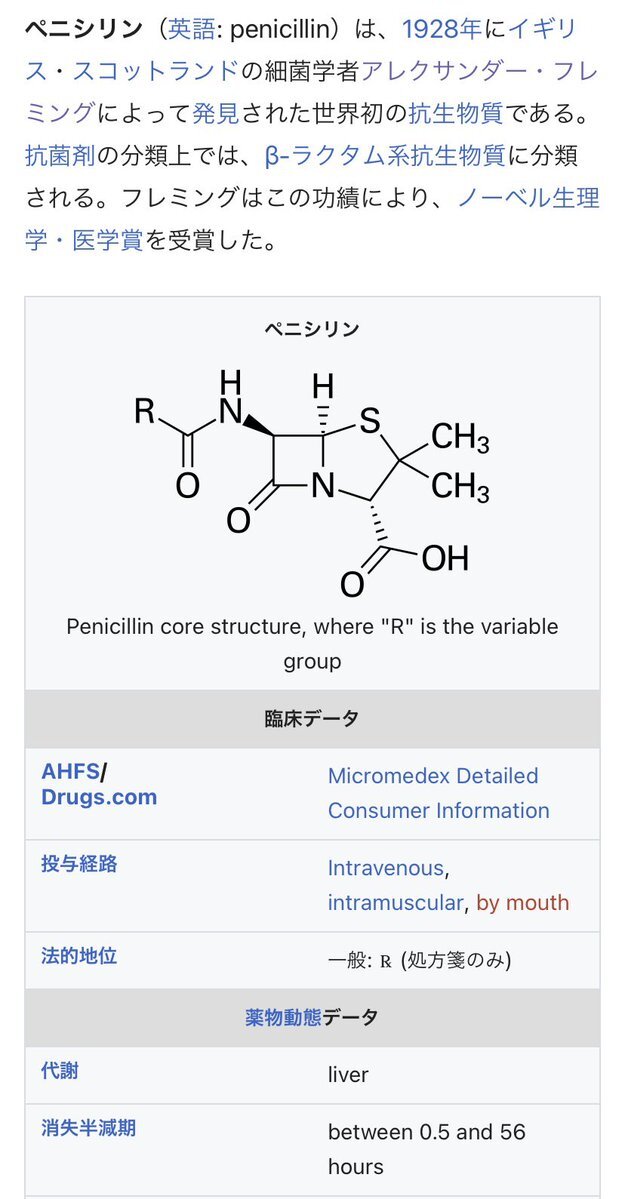The image size is (625, 1199).
Task: Open the 英語 language link
Action: 190,29
